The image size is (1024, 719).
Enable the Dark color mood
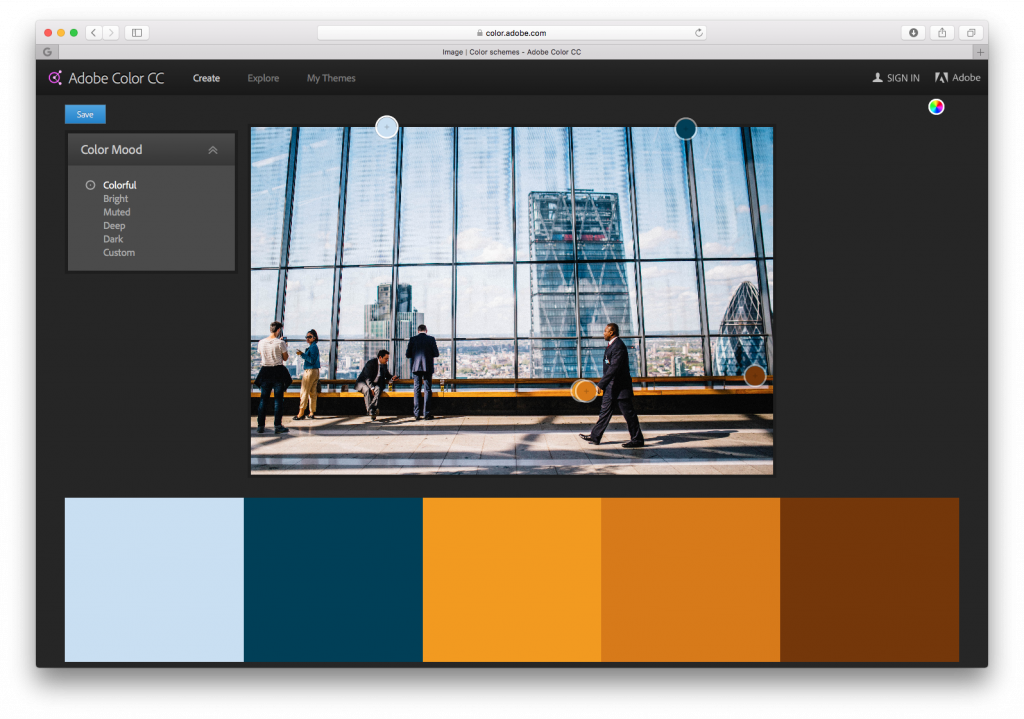pyautogui.click(x=112, y=238)
